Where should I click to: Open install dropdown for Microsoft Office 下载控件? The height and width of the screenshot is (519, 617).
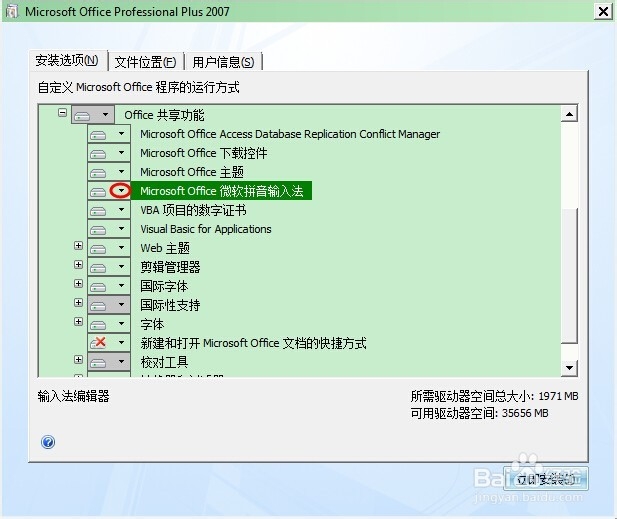pos(121,153)
